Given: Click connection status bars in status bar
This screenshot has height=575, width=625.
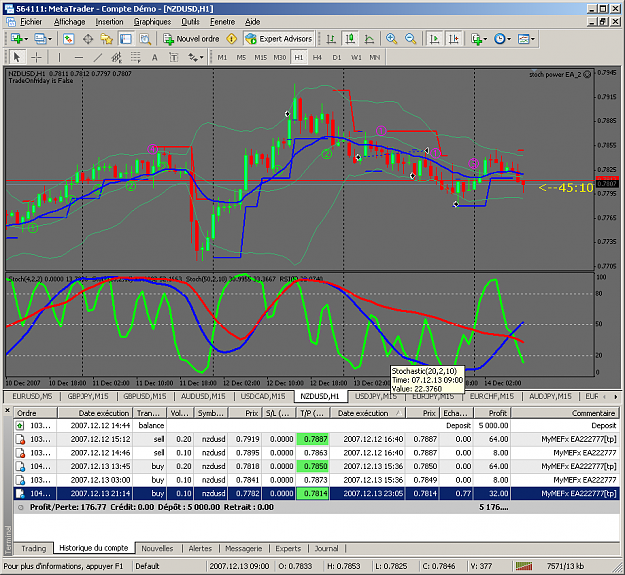Looking at the screenshot, I should [524, 566].
